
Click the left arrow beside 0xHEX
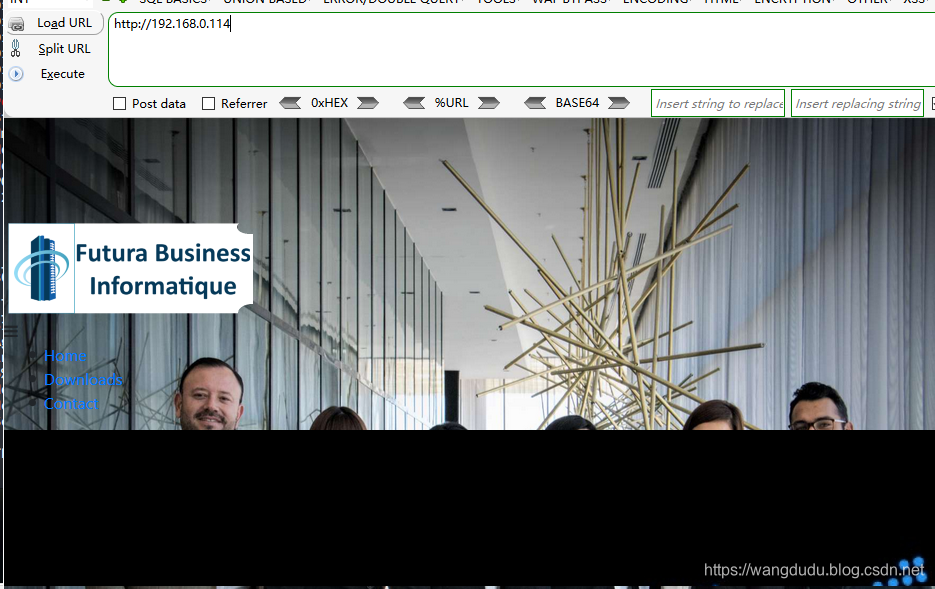click(x=290, y=103)
